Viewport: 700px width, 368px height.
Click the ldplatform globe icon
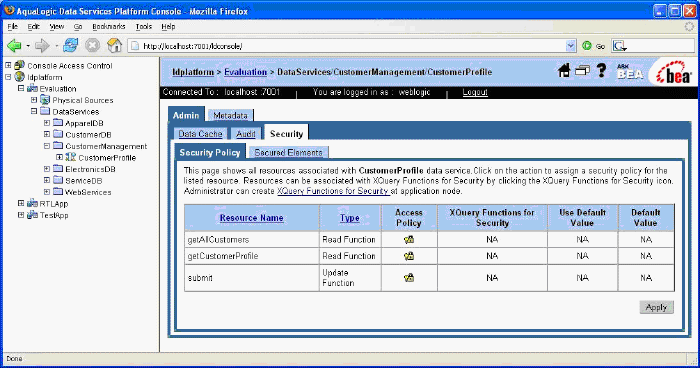[x=19, y=77]
